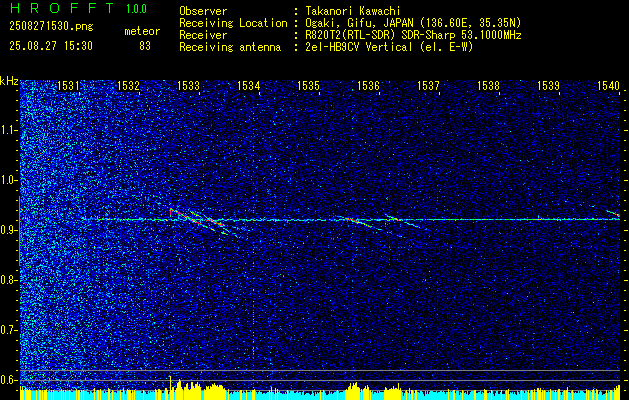629x400 pixels.
Task: Click the 0.7 kHz axis label
Action: [x=9, y=330]
